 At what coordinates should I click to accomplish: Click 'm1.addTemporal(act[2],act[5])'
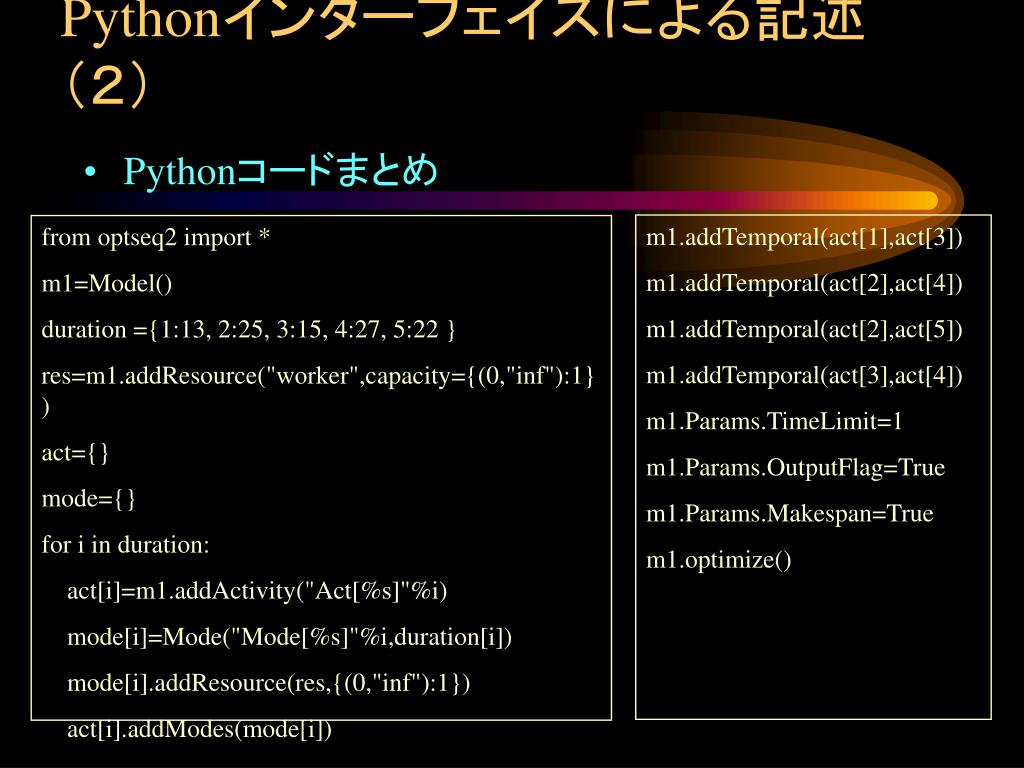(804, 329)
